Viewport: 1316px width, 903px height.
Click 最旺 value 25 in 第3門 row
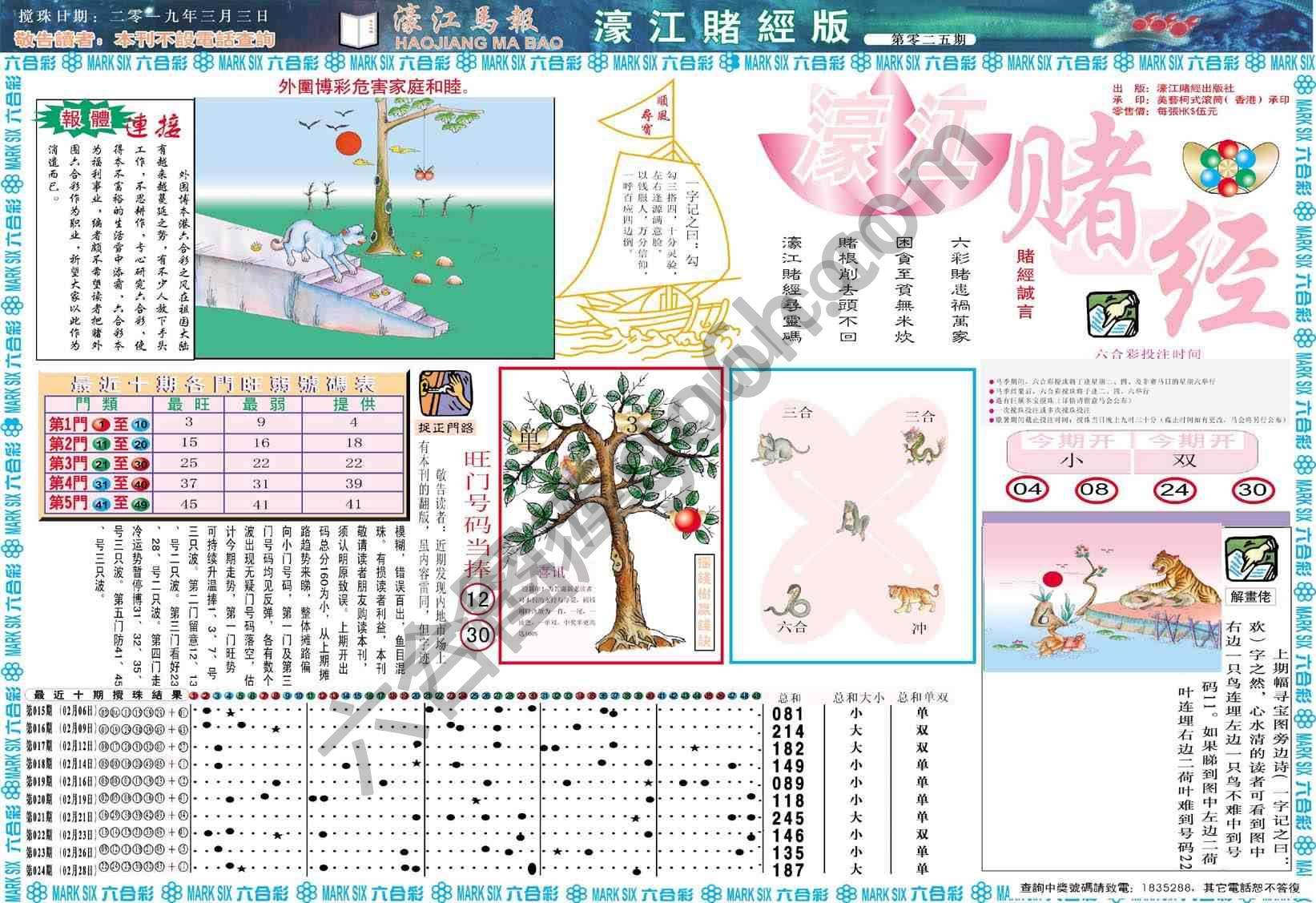(x=189, y=462)
